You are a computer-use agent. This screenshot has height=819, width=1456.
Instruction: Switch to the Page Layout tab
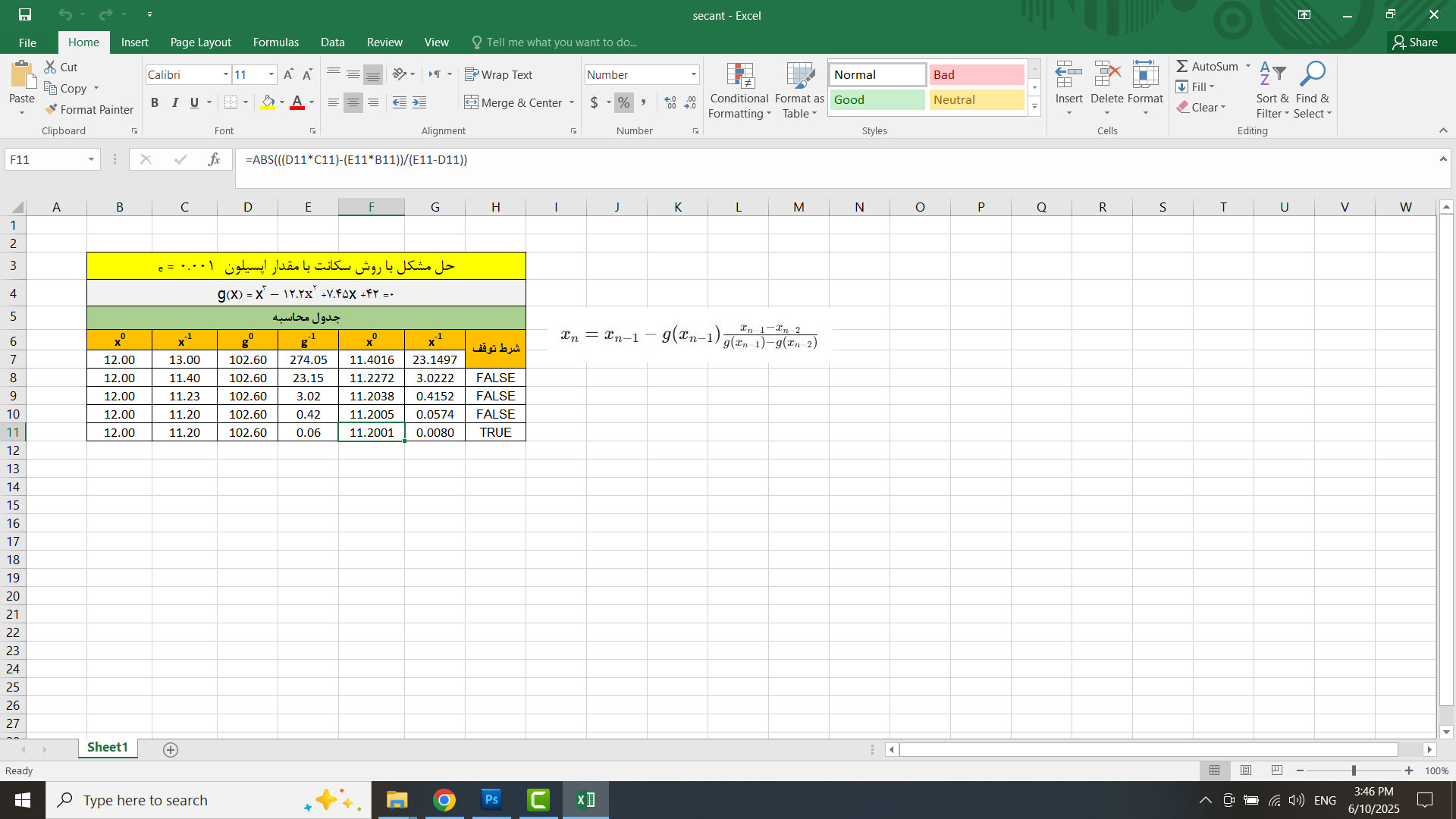200,42
